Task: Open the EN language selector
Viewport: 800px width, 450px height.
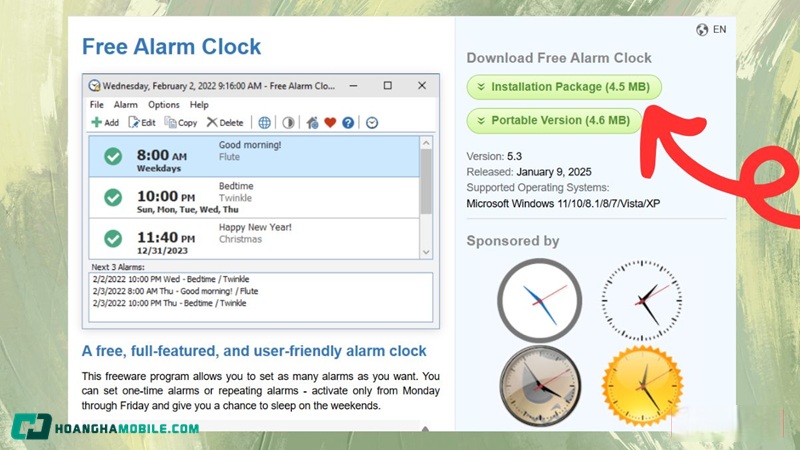Action: tap(710, 30)
